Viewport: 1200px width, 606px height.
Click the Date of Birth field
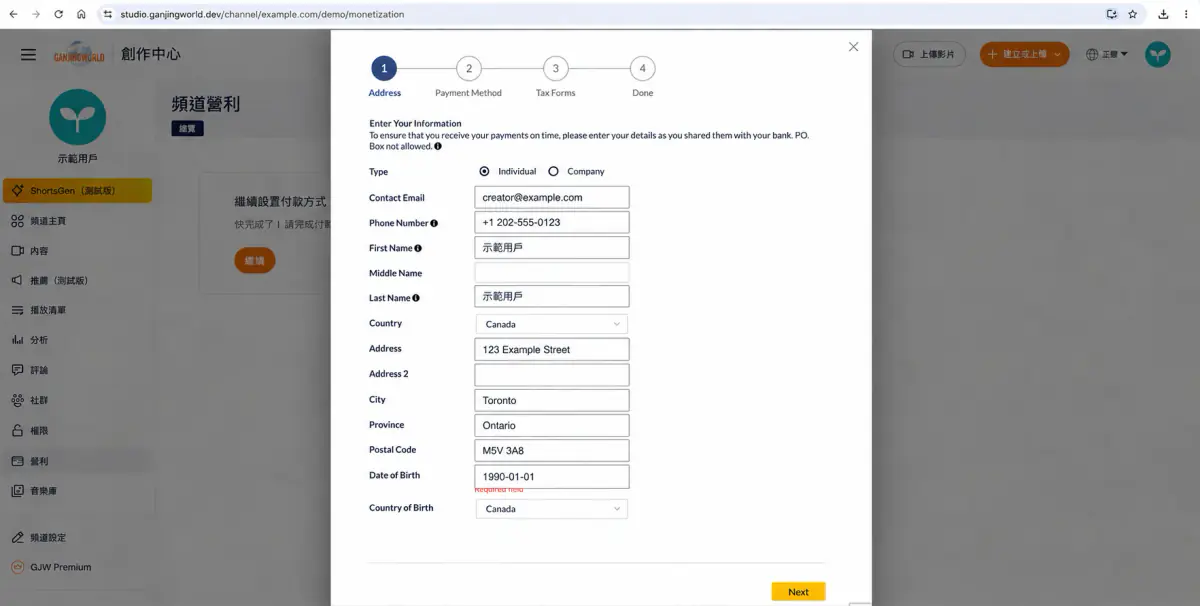click(x=552, y=477)
